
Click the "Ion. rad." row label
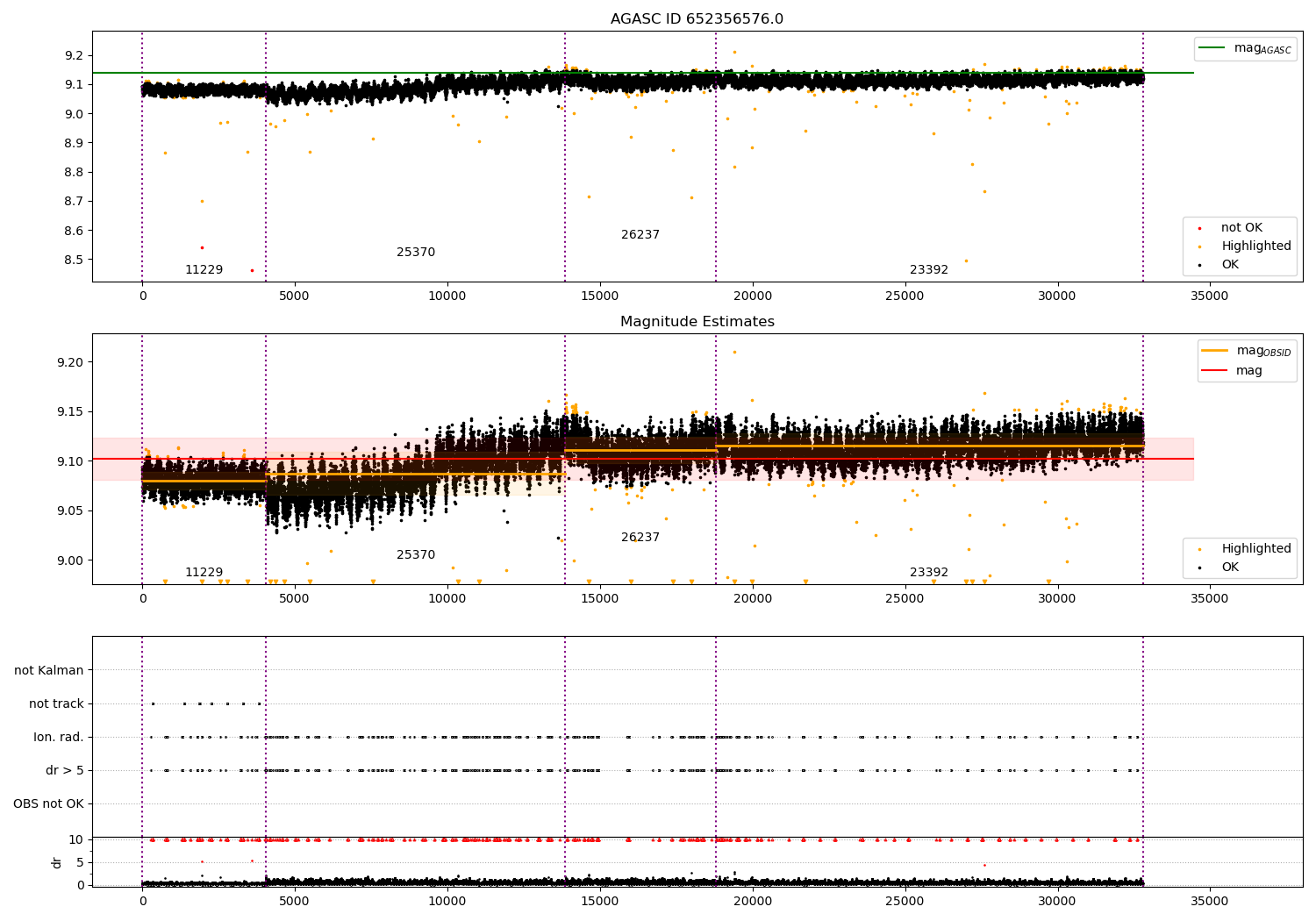[59, 737]
